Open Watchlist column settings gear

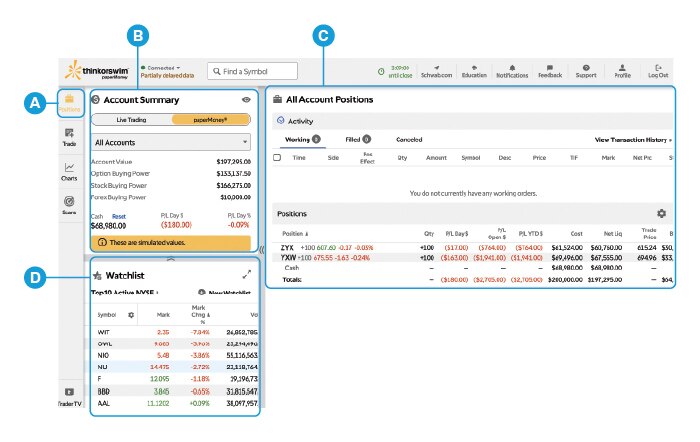tap(131, 315)
